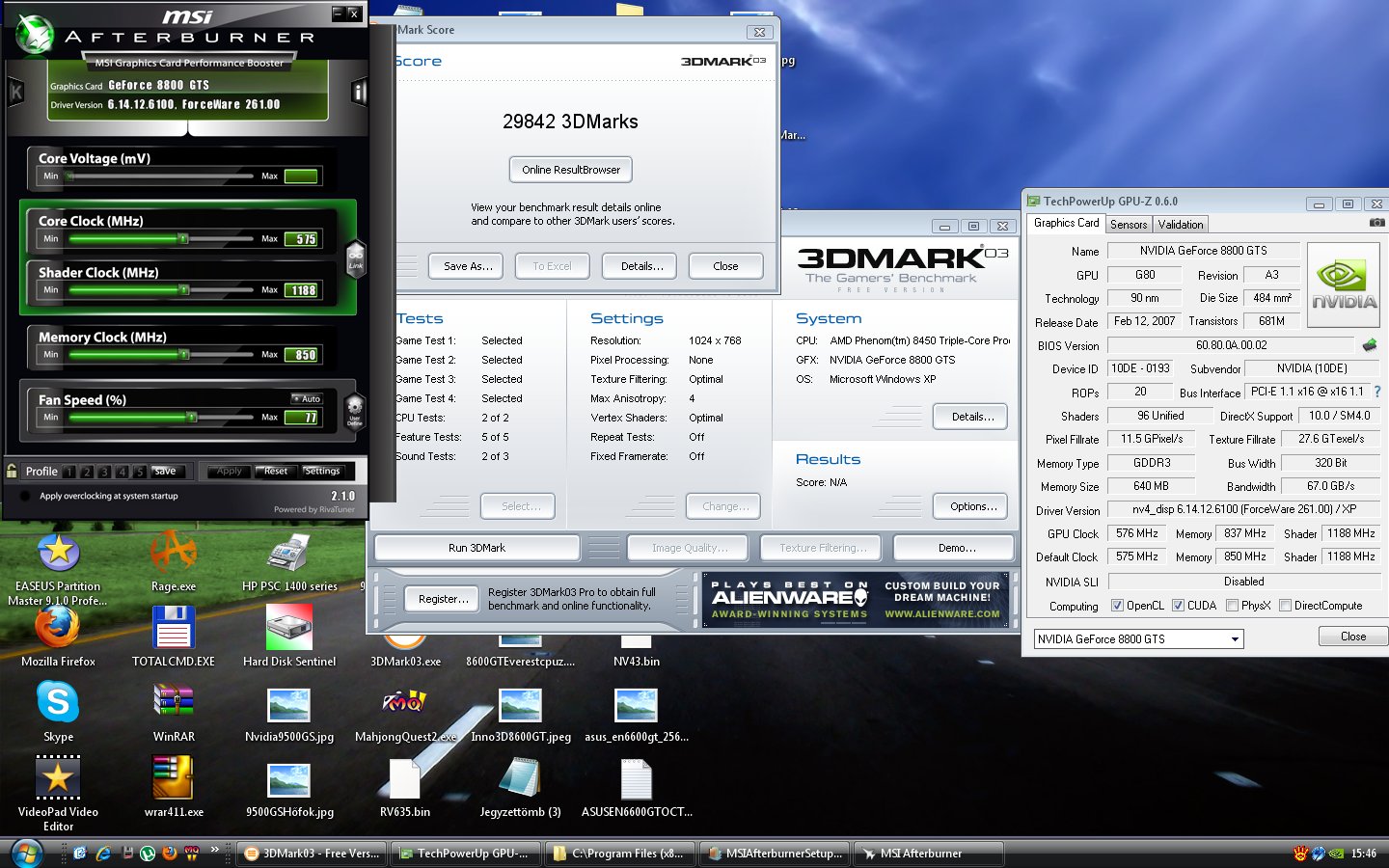Open the Alienware advertisement banner
Screen dimensions: 1389x868
click(x=856, y=599)
